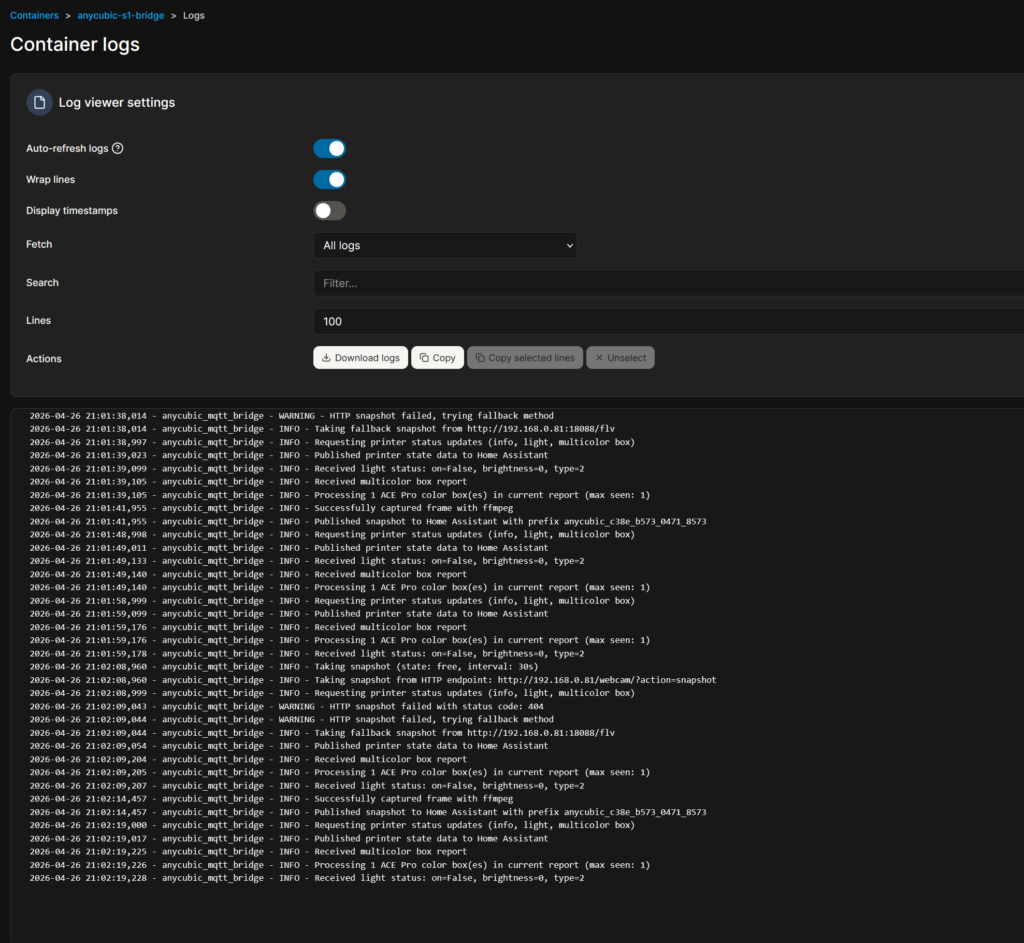Click the help icon next to Auto-refresh logs
This screenshot has height=943, width=1024.
118,149
